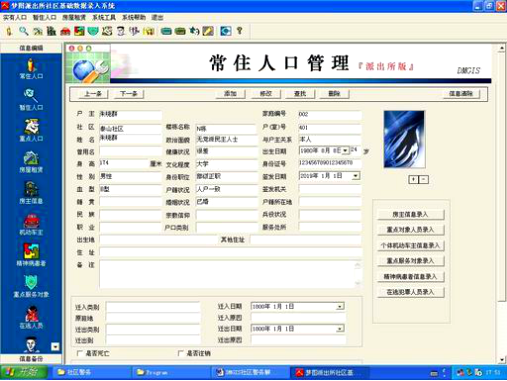Expand the 签发日期 date dropdown
Screen dimensions: 507x381
356,176
